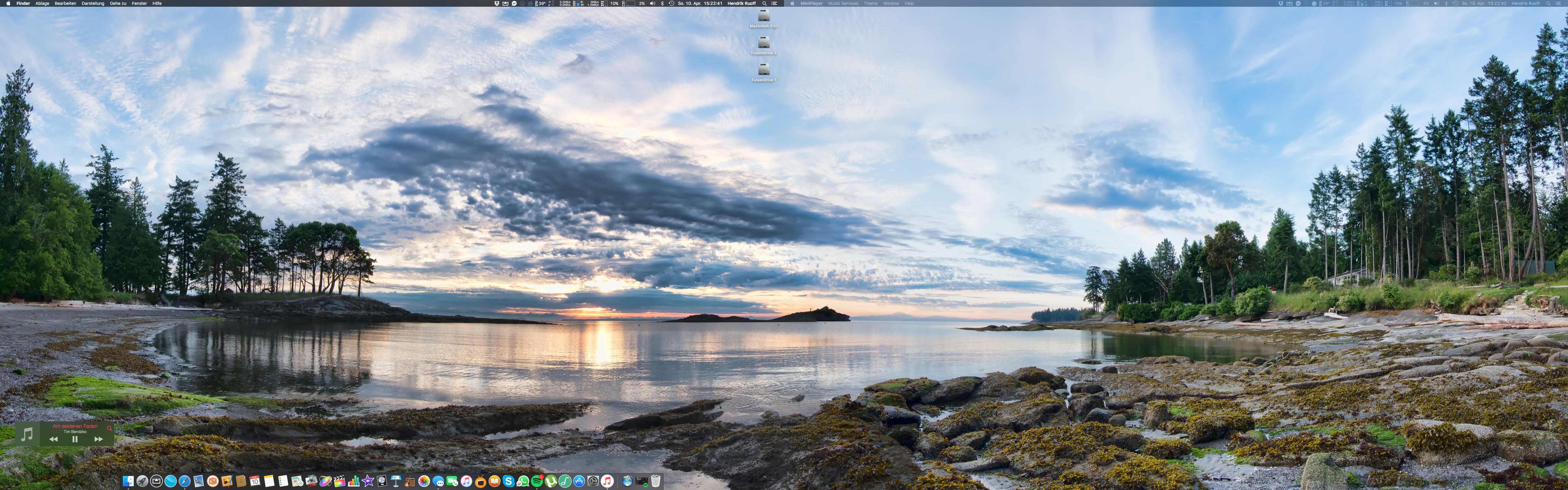
Task: Open the Trash in the Dock
Action: [x=656, y=481]
